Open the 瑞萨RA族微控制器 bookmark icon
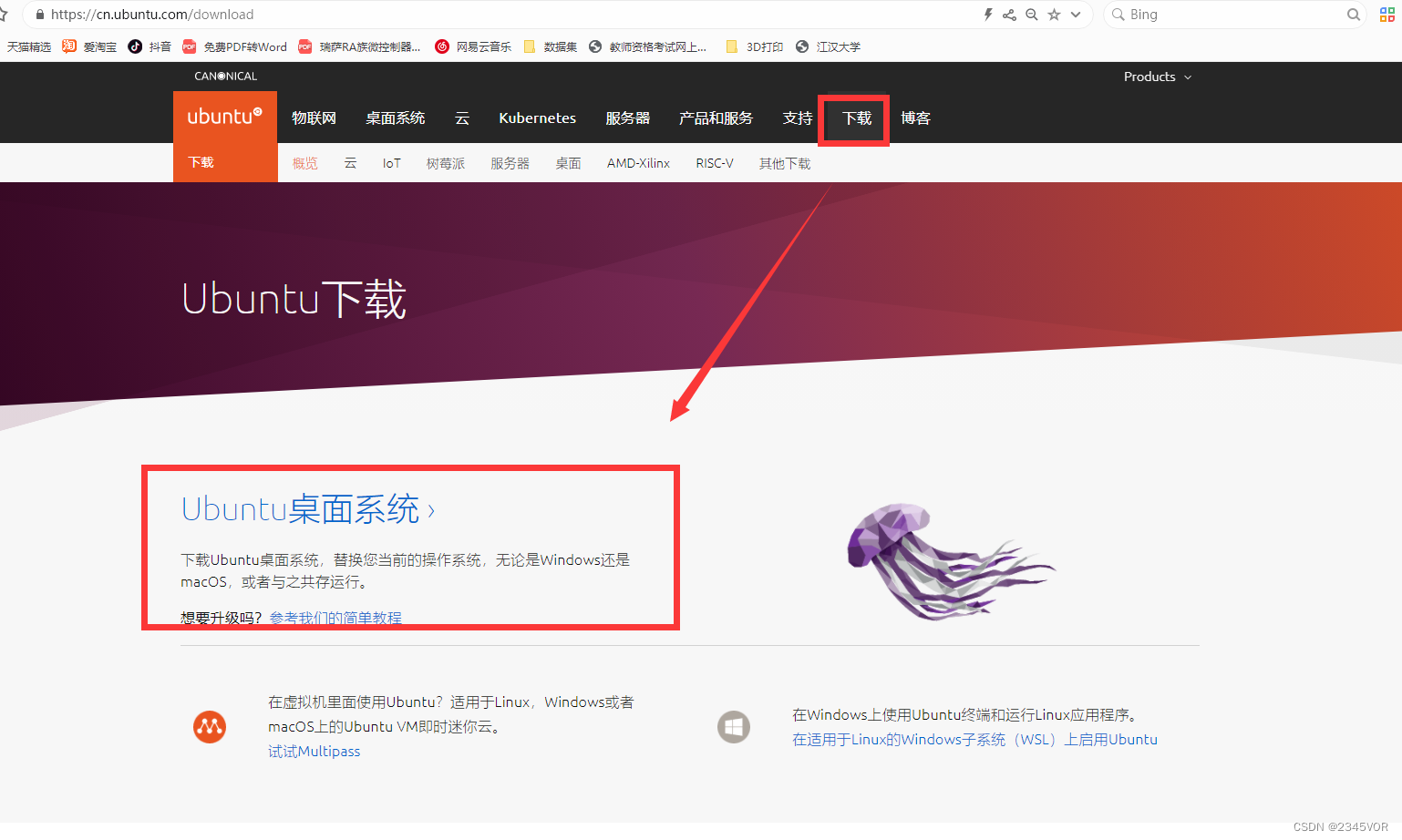Image resolution: width=1402 pixels, height=840 pixels. [305, 46]
